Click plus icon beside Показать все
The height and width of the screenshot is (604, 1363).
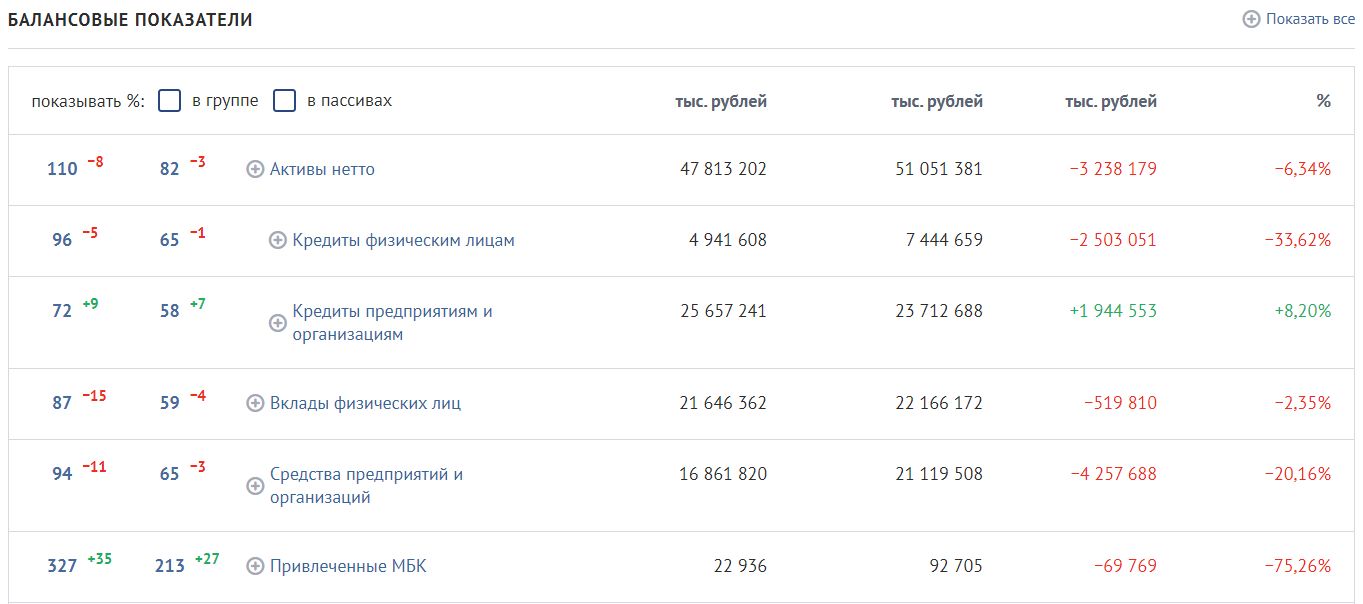coord(1251,19)
